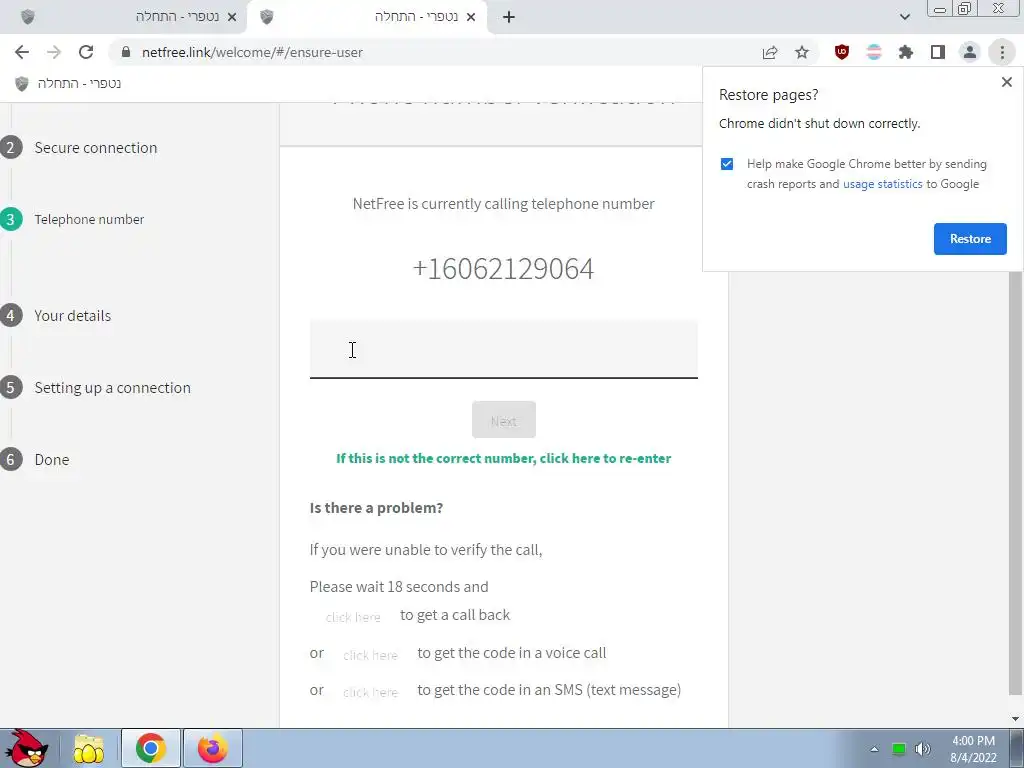Click the verification code input field
Screen dimensions: 1024x768
point(504,349)
